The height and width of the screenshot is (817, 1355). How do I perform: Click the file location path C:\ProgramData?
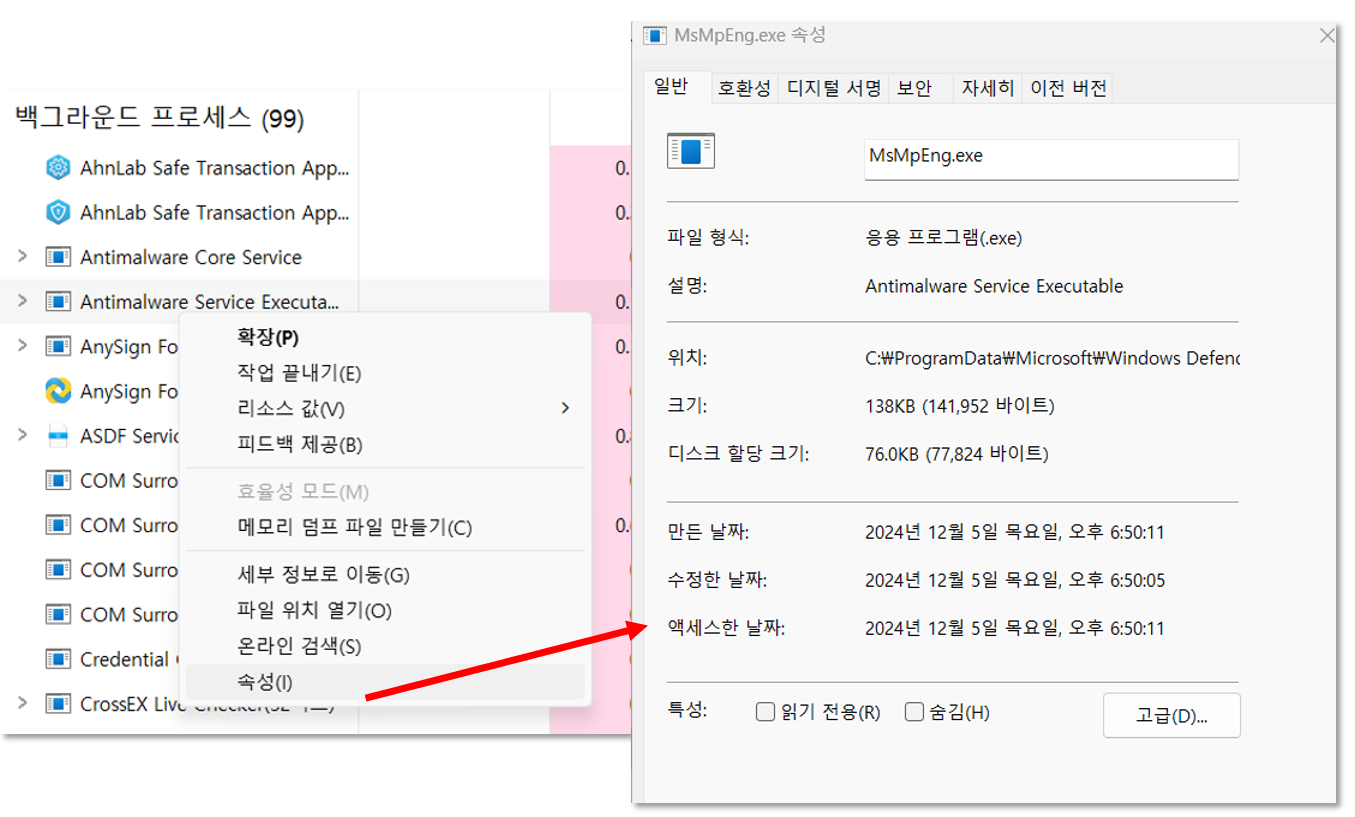pyautogui.click(x=1052, y=358)
